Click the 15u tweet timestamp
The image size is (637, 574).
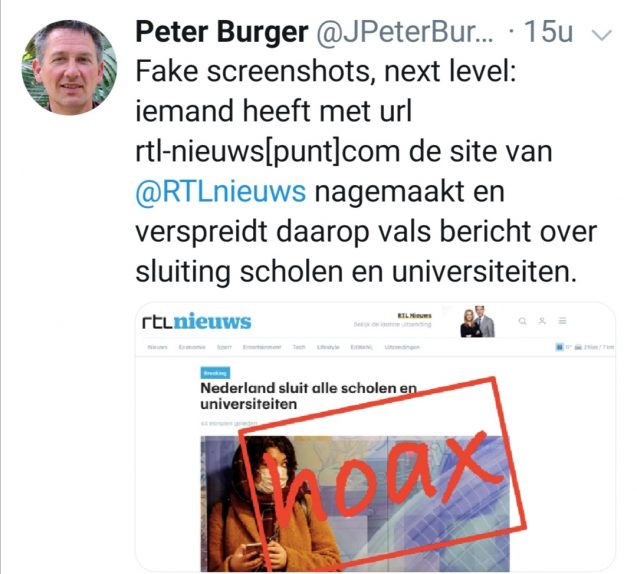coord(548,31)
